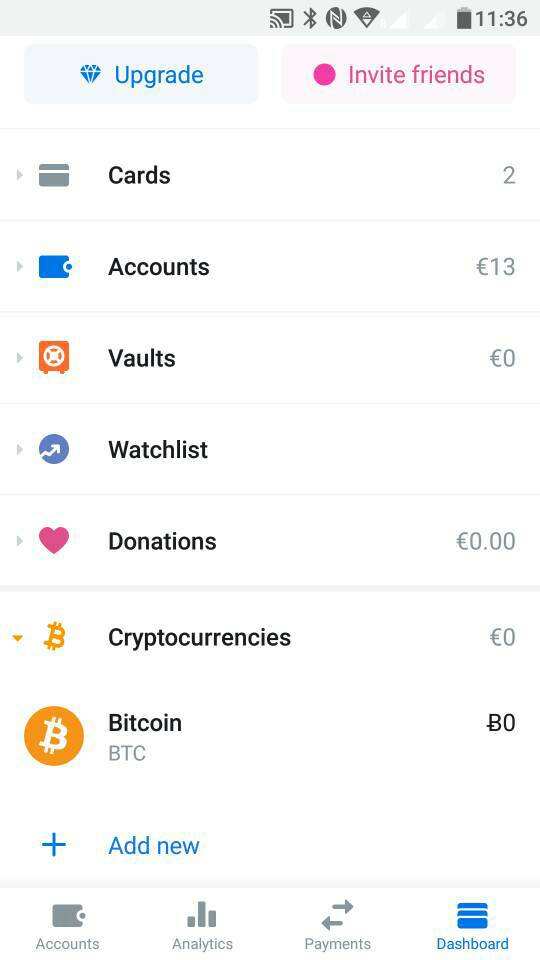Viewport: 540px width, 960px height.
Task: Tap the Invite friends button
Action: point(399,74)
